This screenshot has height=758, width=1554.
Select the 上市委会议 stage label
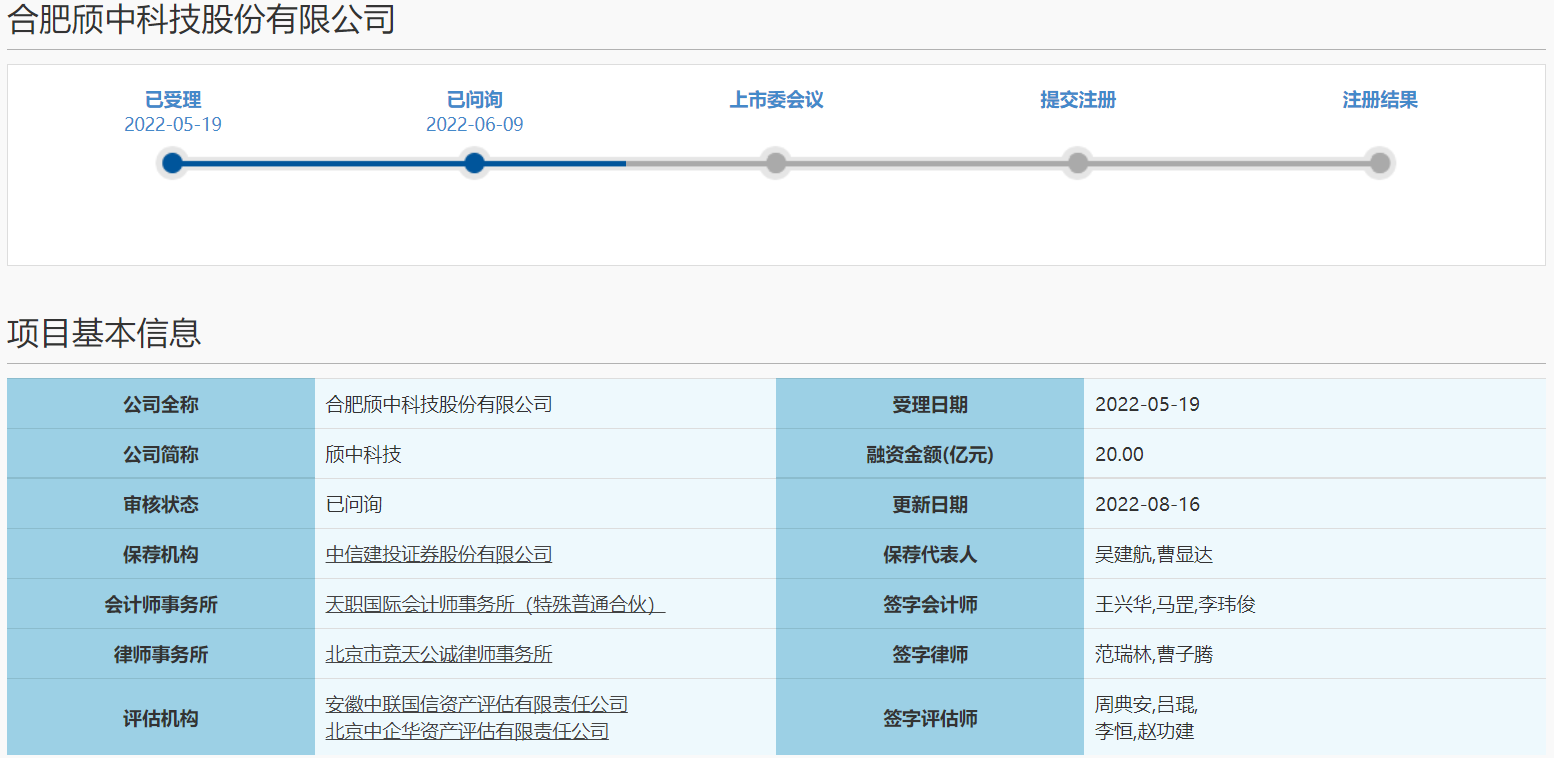pyautogui.click(x=776, y=100)
